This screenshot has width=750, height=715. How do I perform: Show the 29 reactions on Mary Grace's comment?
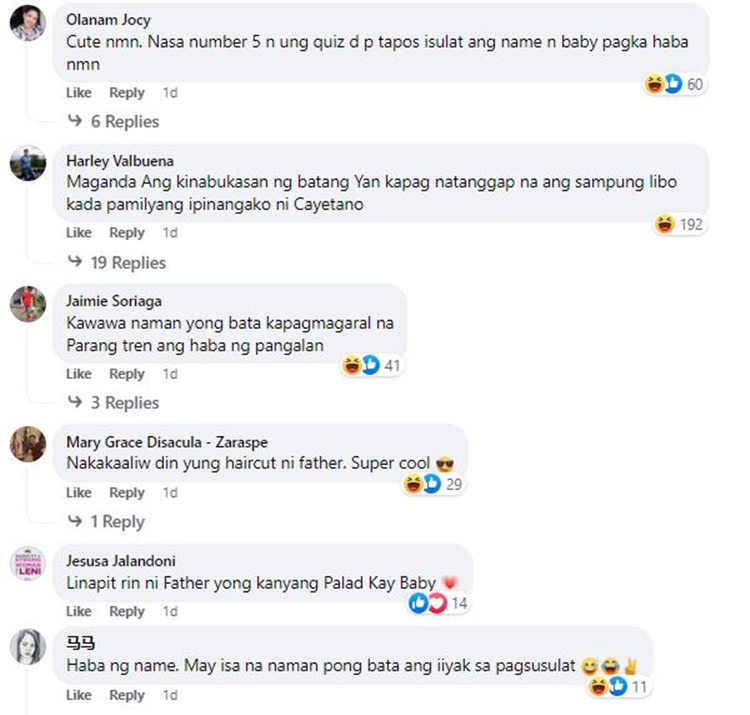click(x=433, y=484)
